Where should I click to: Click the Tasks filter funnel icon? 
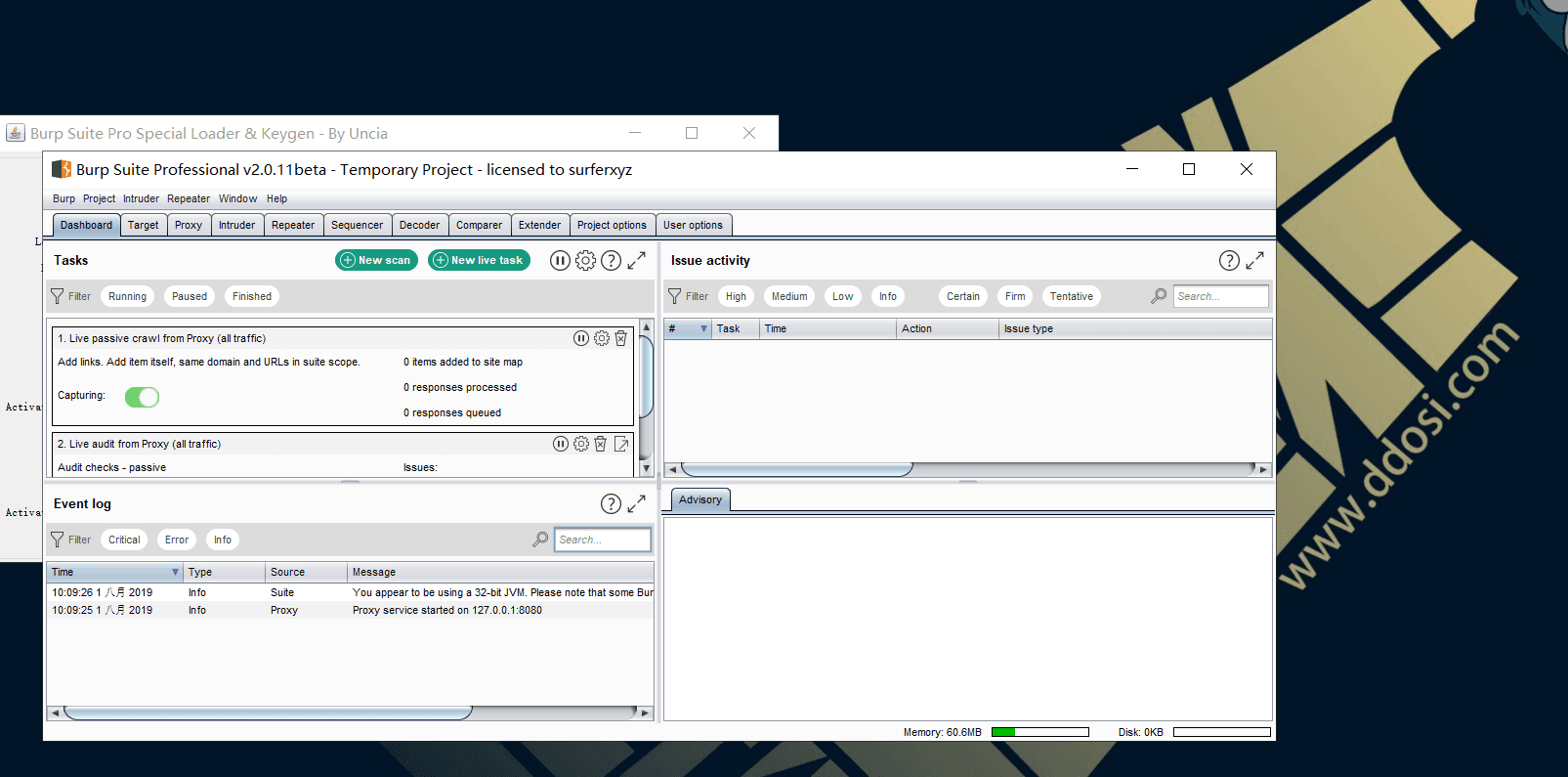pos(58,296)
